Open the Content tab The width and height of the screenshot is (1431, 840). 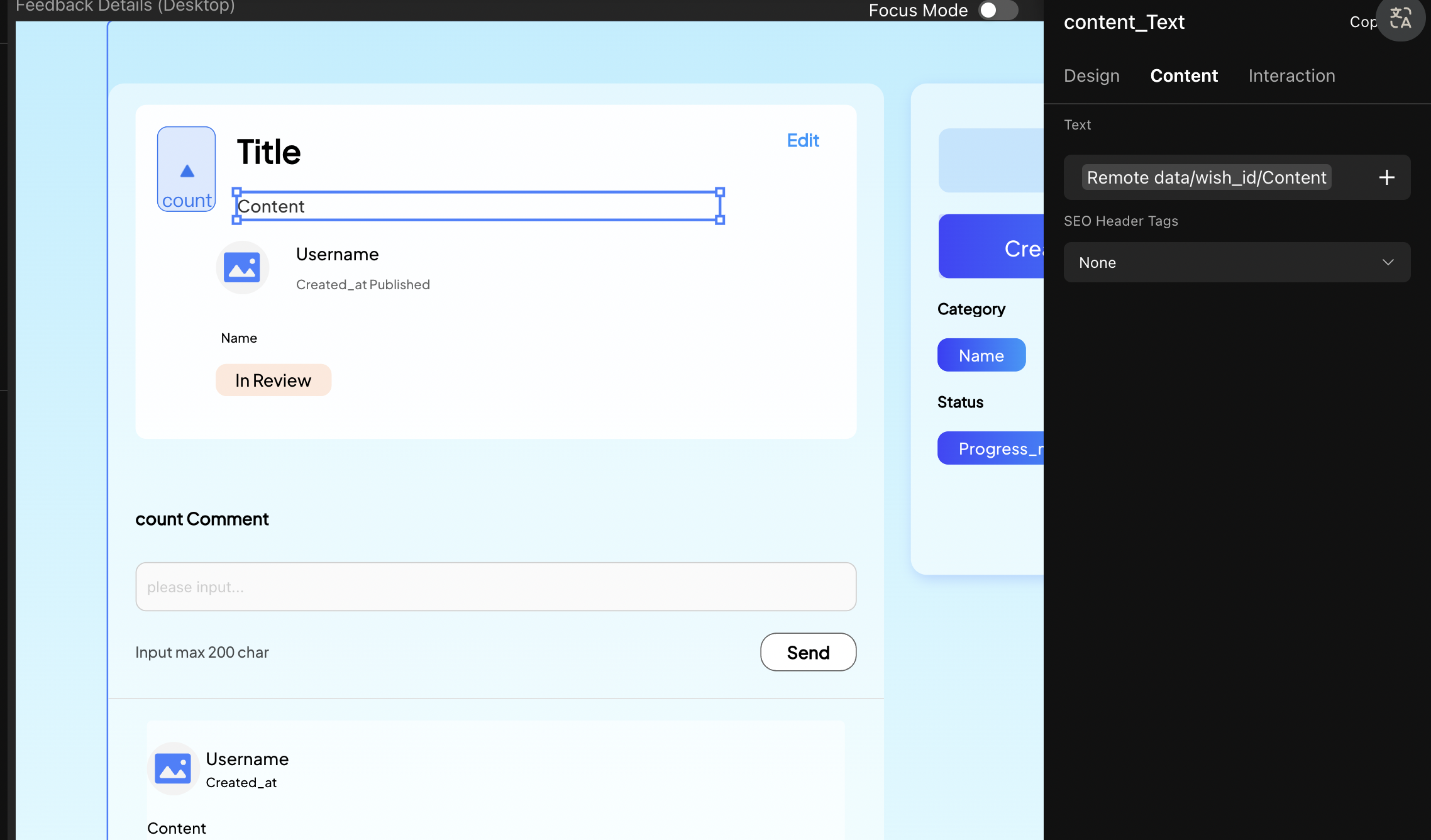pos(1183,75)
